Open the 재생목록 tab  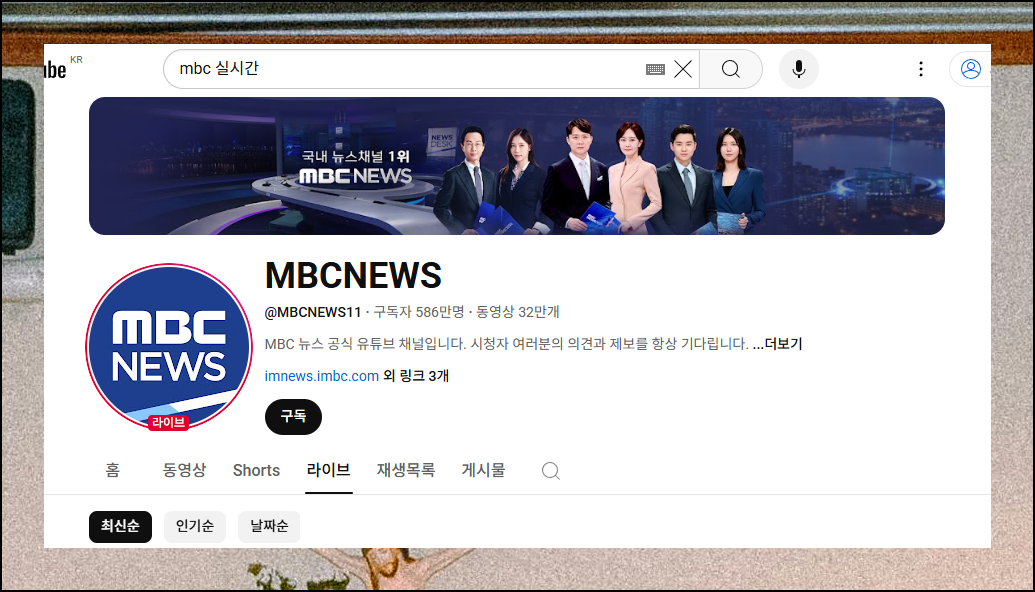coord(405,470)
